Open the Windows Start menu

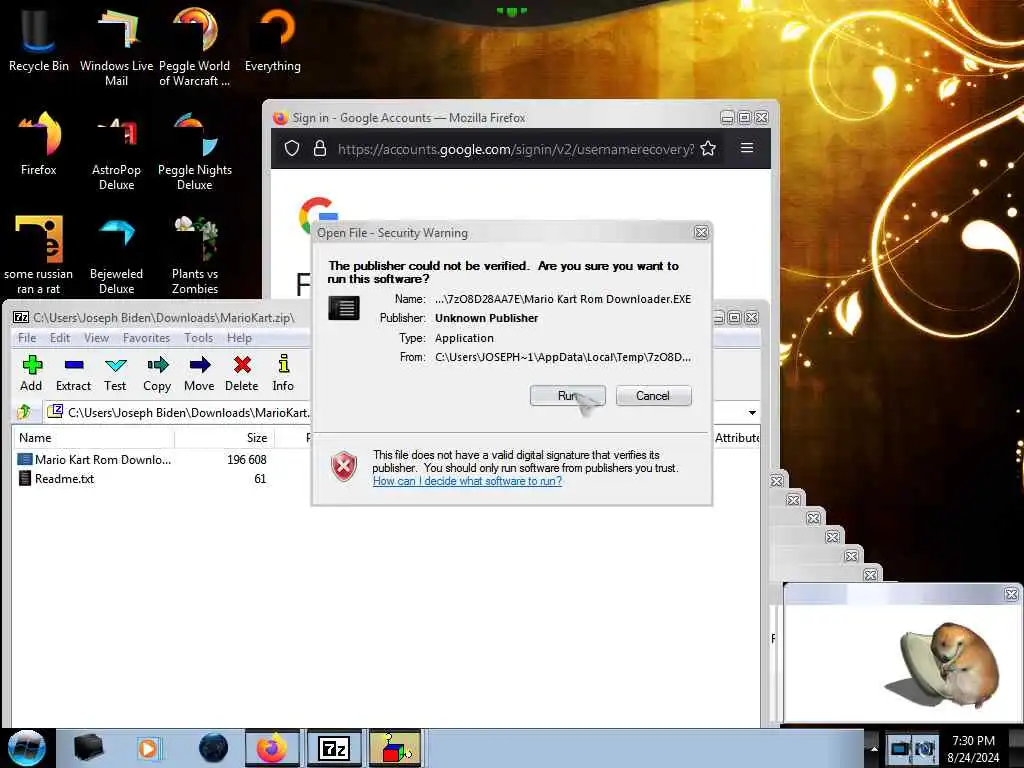tap(27, 748)
